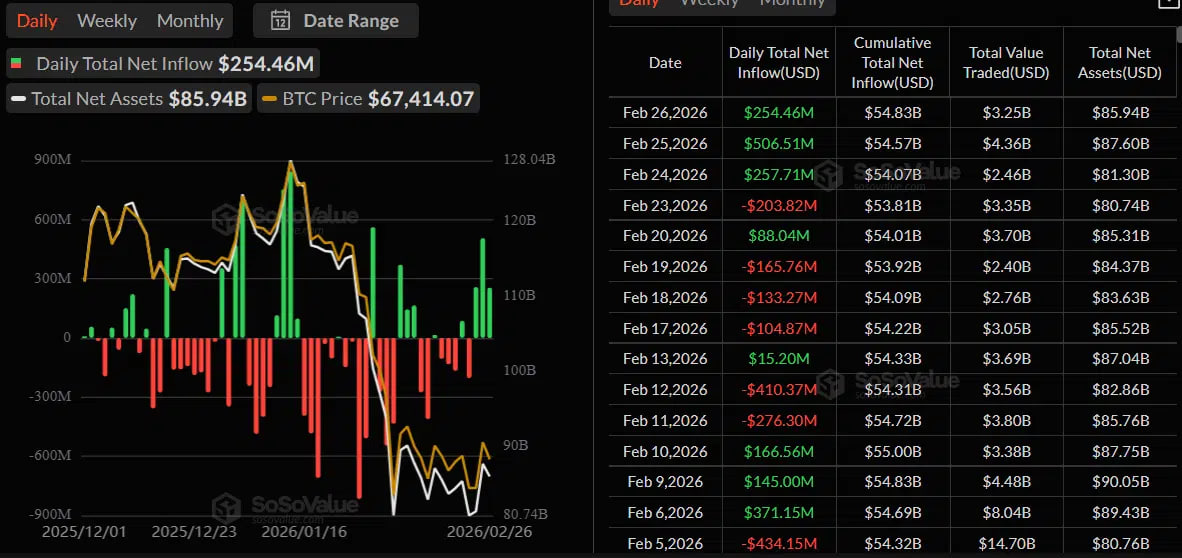Click the green-red inflow legend swatch

[x=16, y=64]
